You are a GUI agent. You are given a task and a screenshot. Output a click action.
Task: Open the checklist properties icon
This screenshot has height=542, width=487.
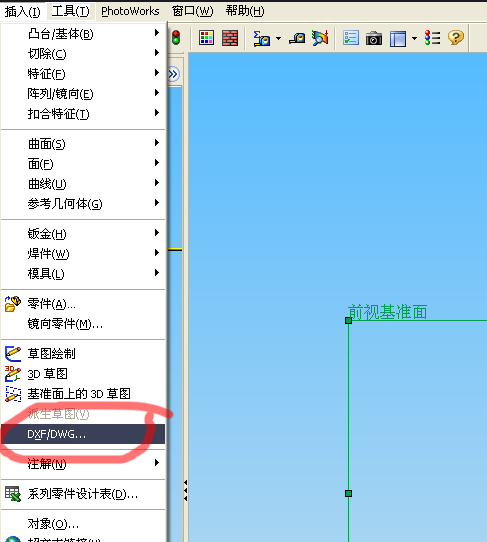point(351,38)
